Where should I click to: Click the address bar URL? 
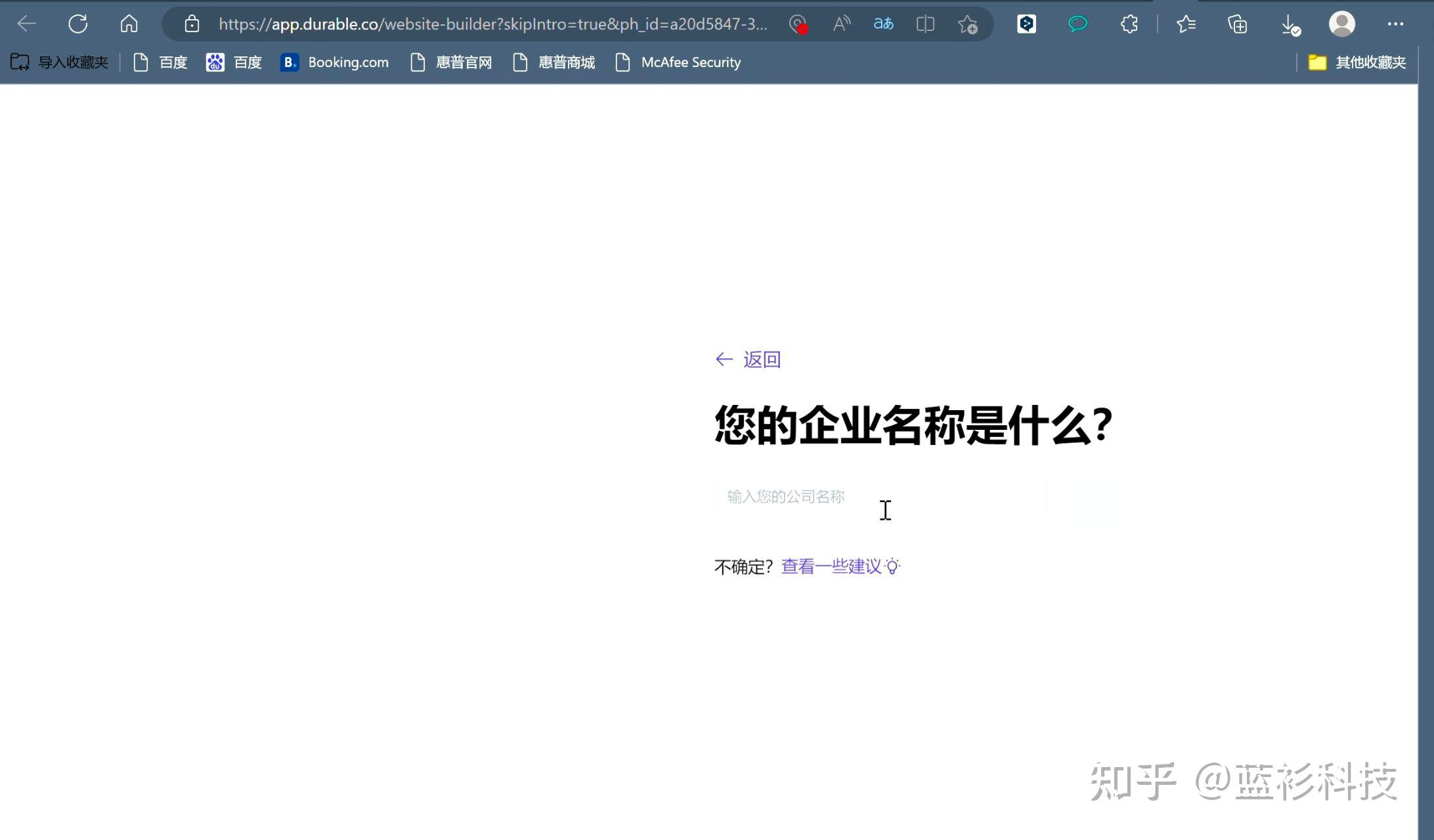(492, 24)
